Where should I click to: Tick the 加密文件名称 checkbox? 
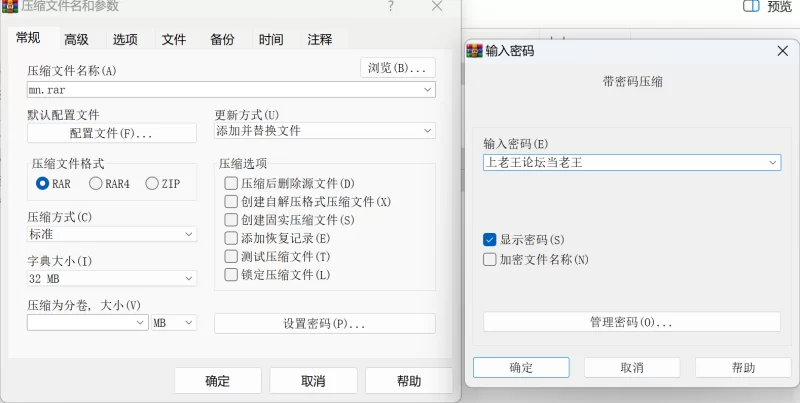click(489, 259)
